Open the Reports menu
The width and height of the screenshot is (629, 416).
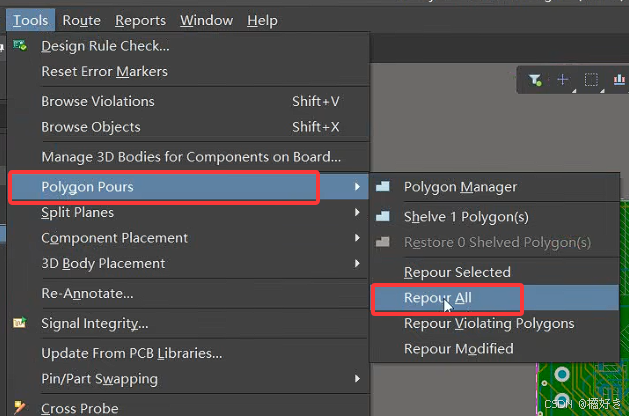pyautogui.click(x=140, y=20)
